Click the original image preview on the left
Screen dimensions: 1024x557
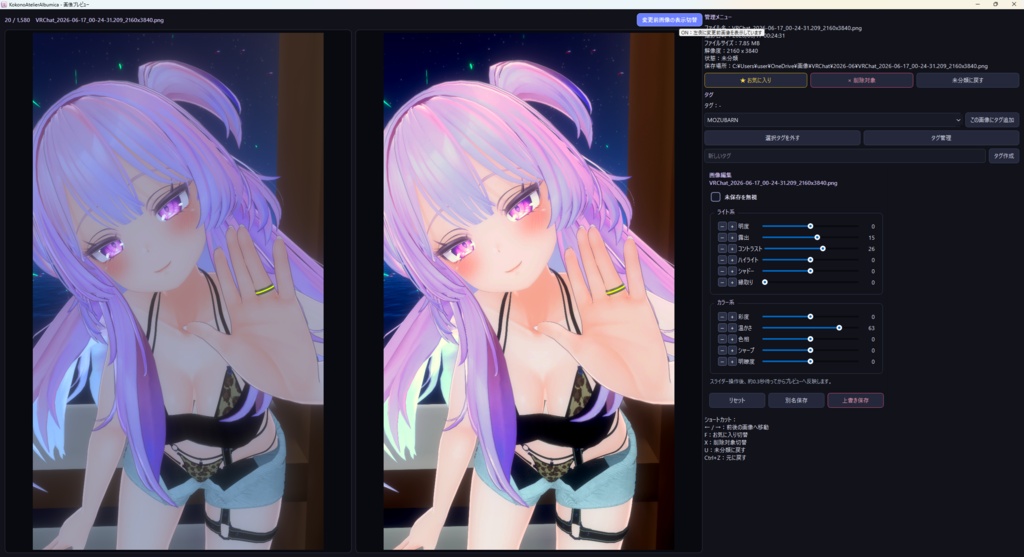178,291
